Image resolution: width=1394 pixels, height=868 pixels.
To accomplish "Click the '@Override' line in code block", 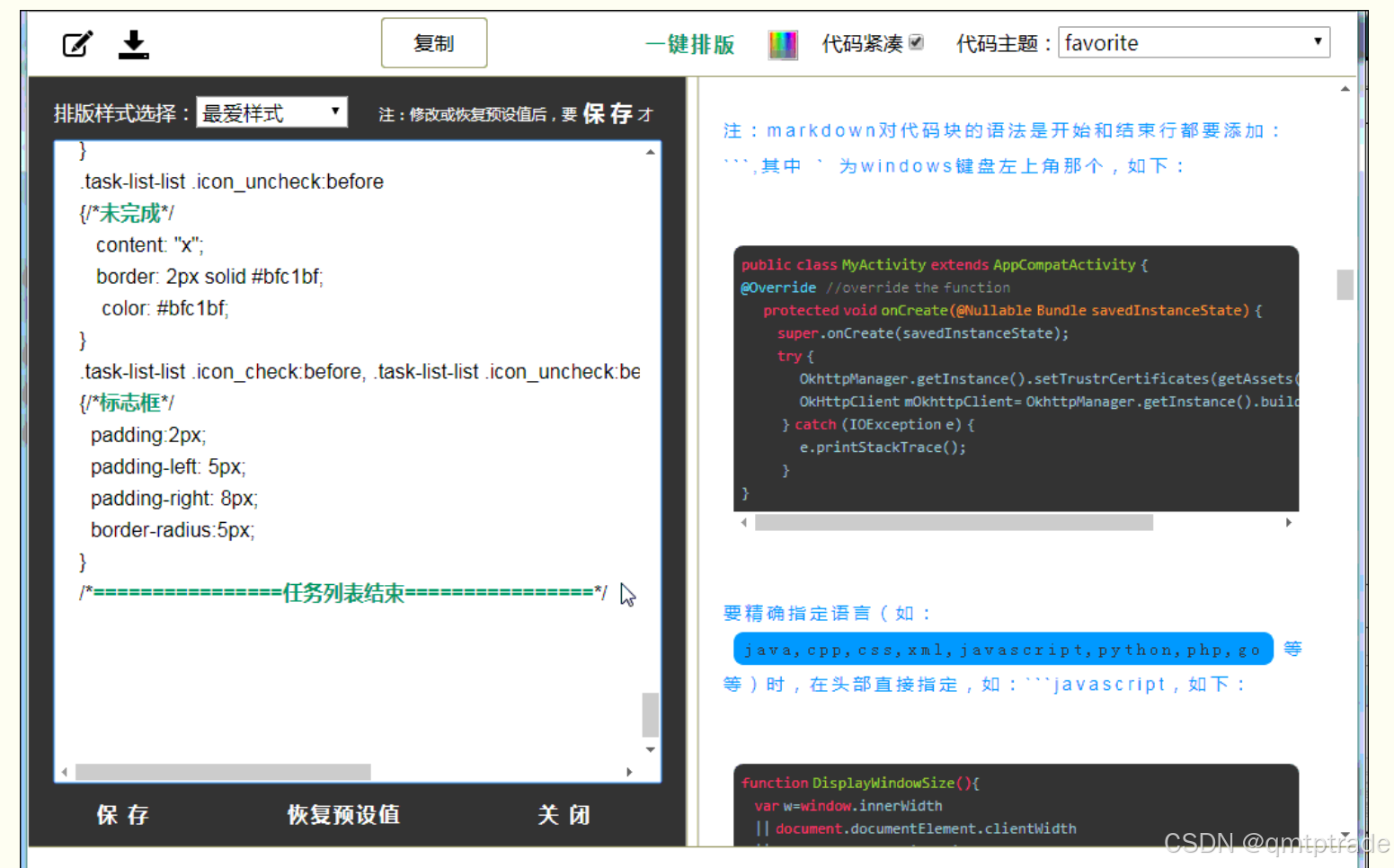I will [x=875, y=288].
